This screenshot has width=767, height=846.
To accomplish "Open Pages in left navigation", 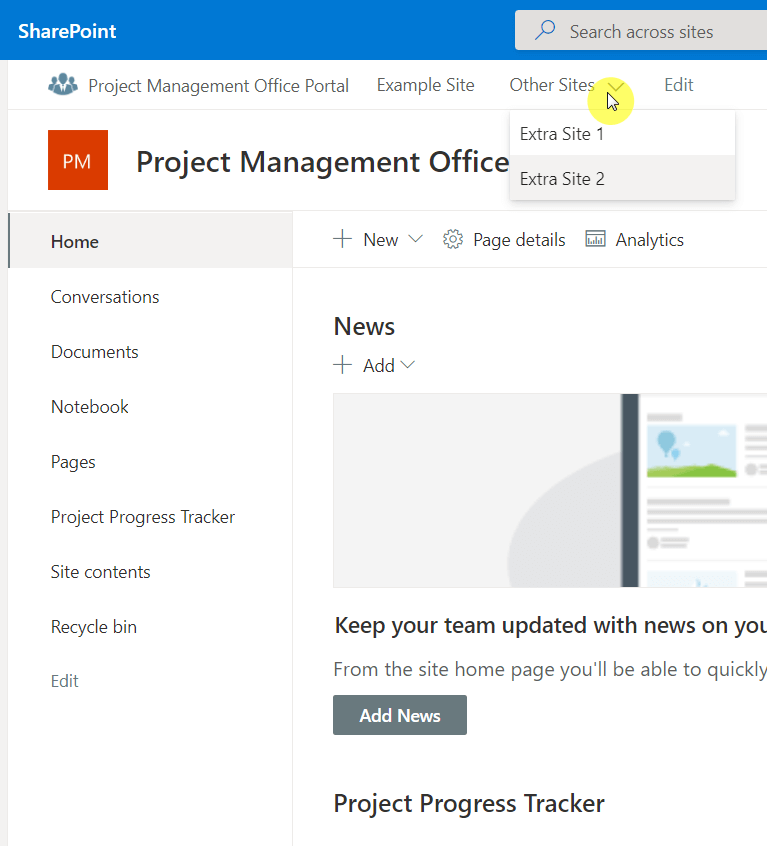I will click(x=73, y=462).
